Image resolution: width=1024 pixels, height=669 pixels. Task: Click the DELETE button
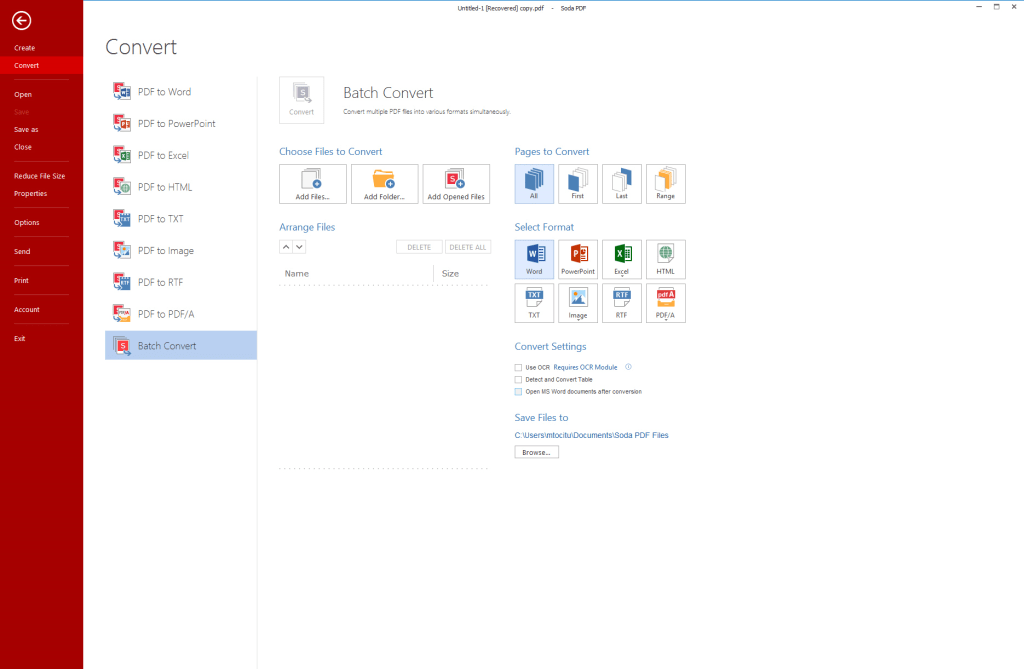419,248
